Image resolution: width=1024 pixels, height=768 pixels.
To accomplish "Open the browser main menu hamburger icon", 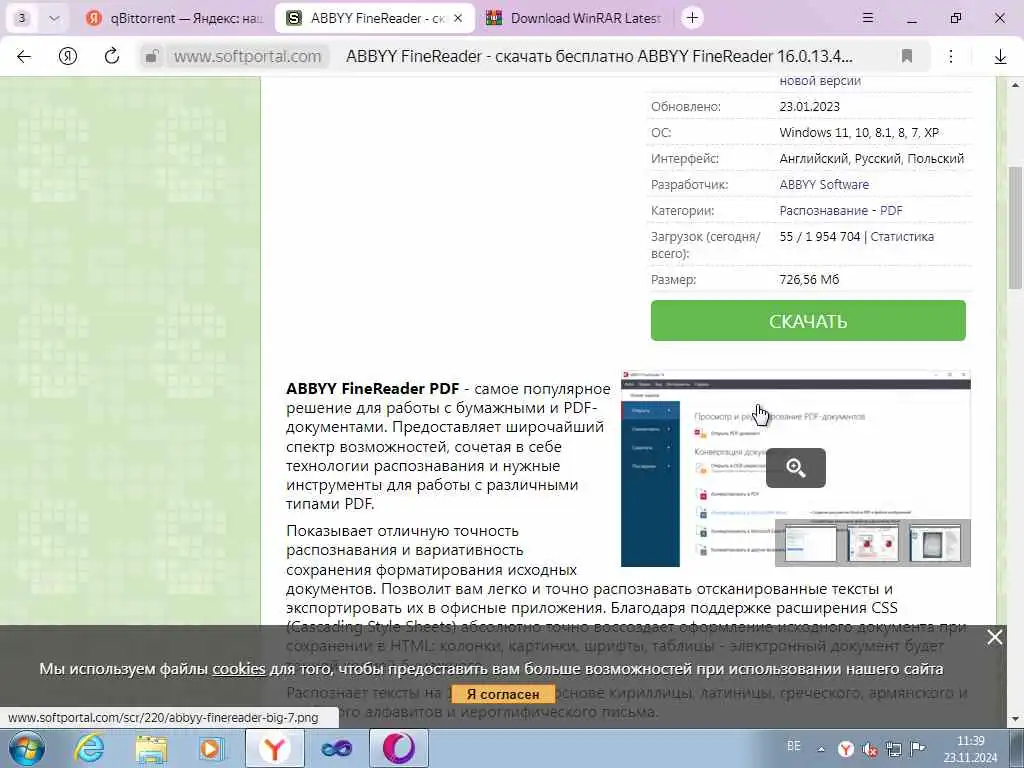I will (868, 18).
